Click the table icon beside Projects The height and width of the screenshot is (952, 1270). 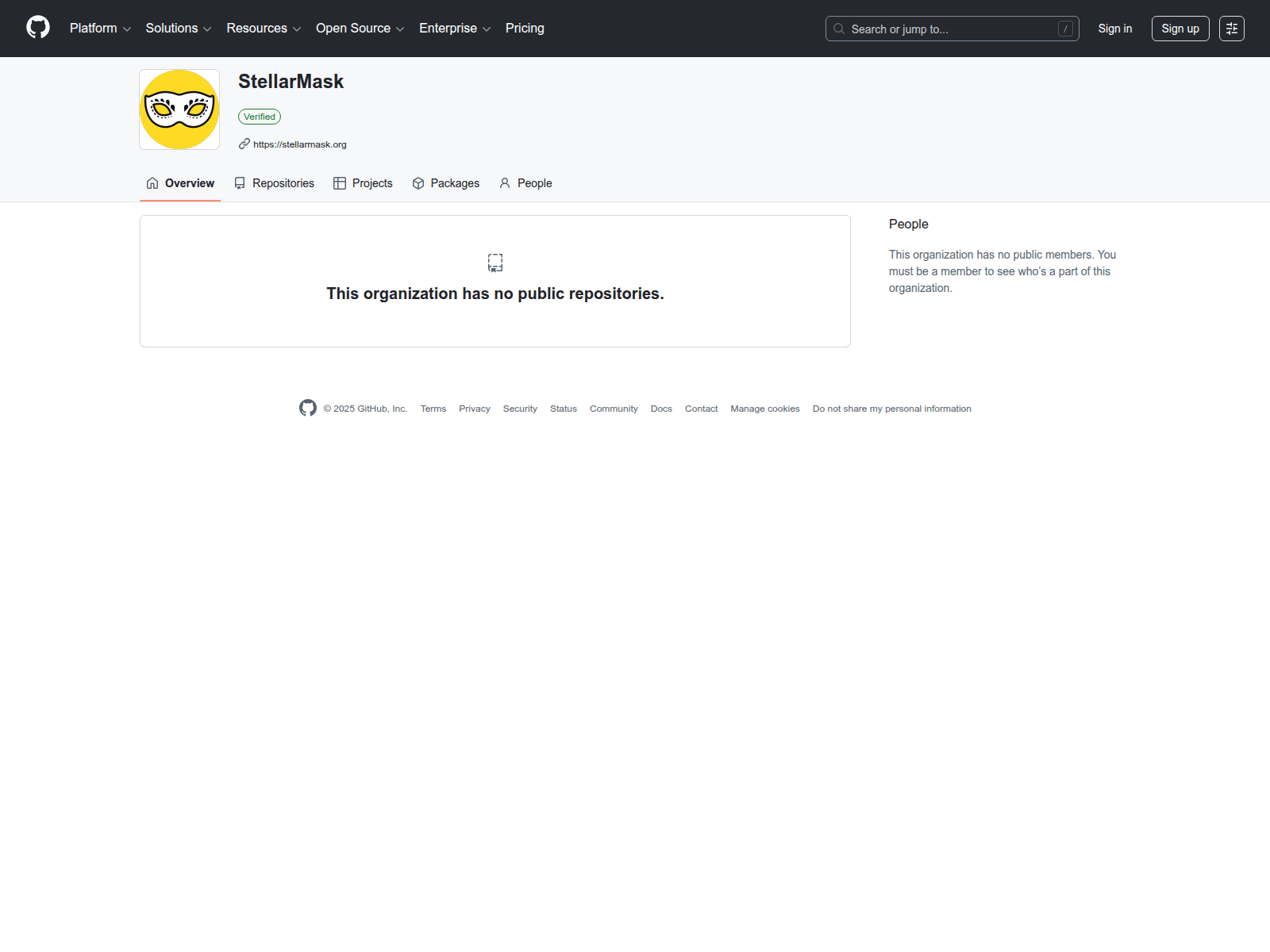tap(340, 183)
